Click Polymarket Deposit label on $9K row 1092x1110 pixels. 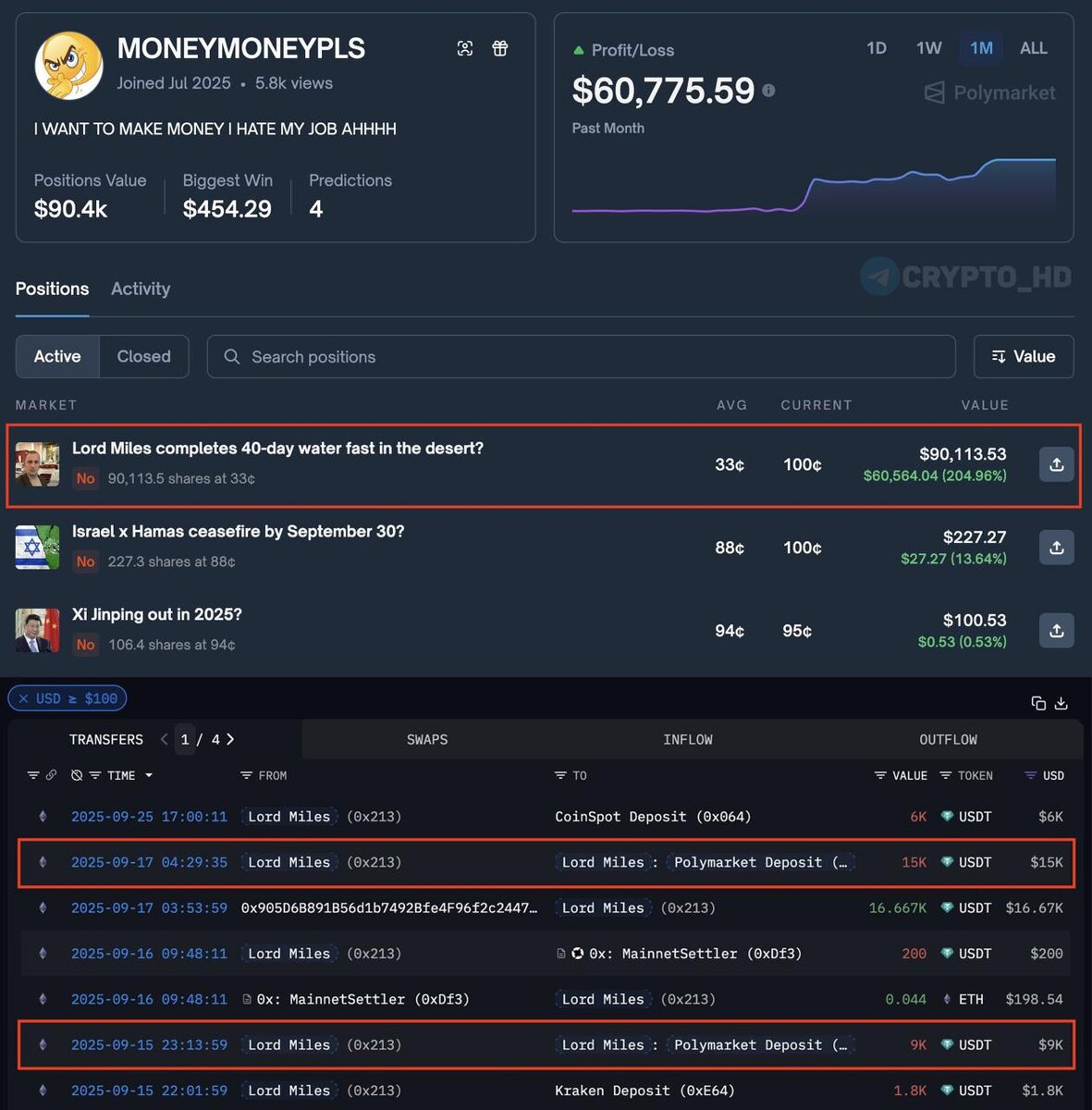click(x=760, y=1044)
